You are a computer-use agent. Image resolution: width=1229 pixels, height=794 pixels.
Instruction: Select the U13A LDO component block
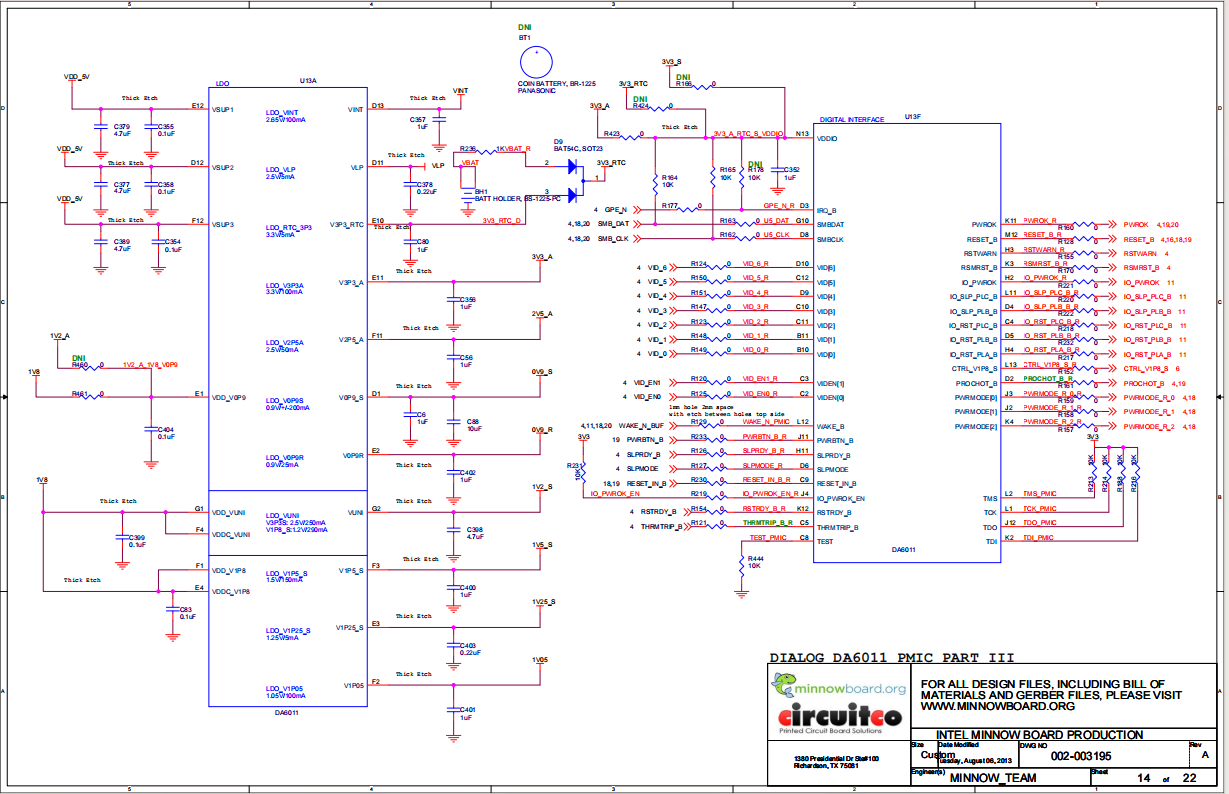(286, 396)
